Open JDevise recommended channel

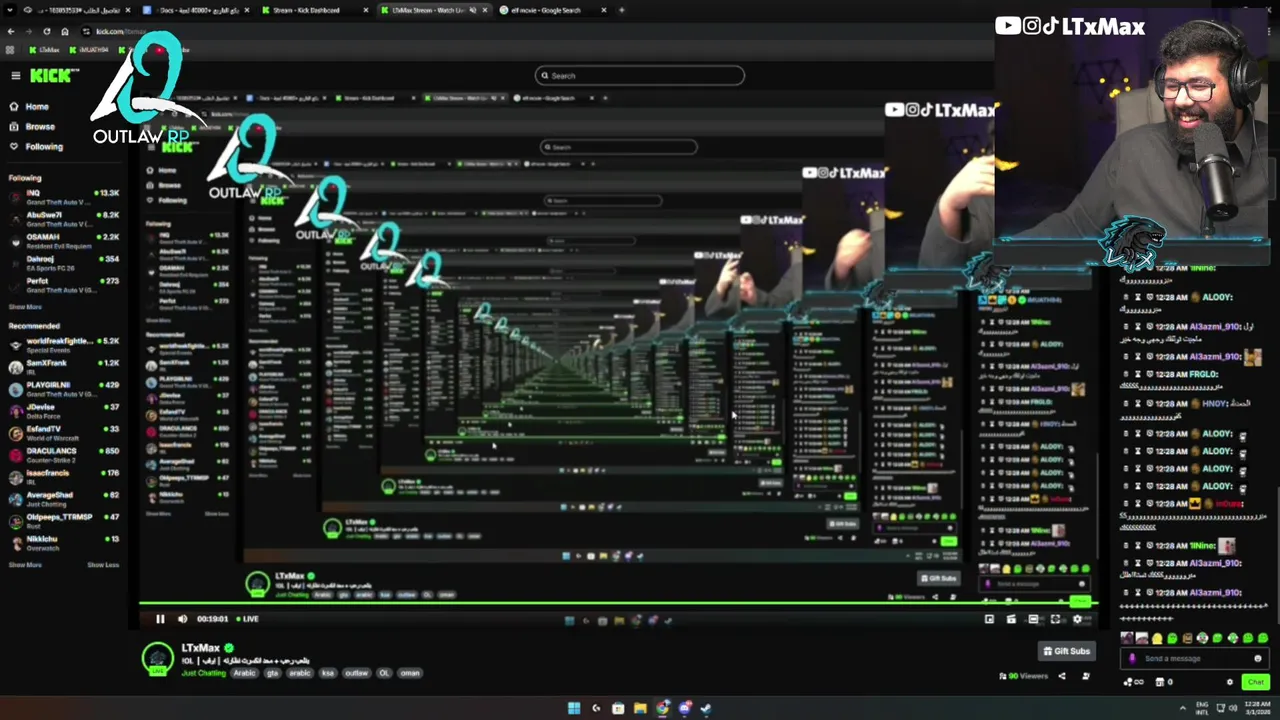(x=64, y=410)
